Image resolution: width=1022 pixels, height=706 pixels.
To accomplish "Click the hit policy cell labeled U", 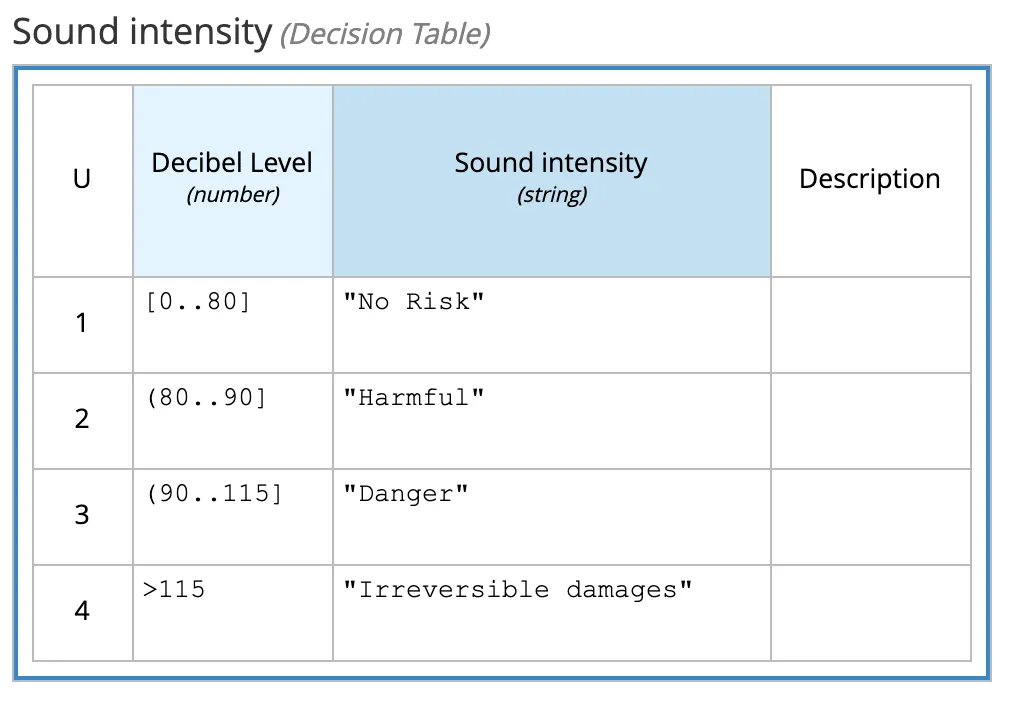I will [82, 181].
